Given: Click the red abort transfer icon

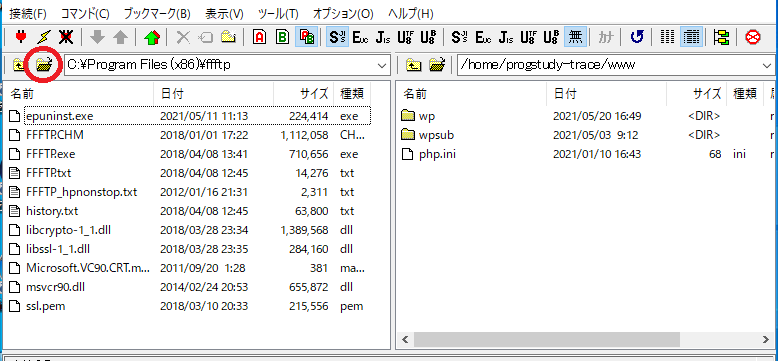Looking at the screenshot, I should tap(753, 37).
